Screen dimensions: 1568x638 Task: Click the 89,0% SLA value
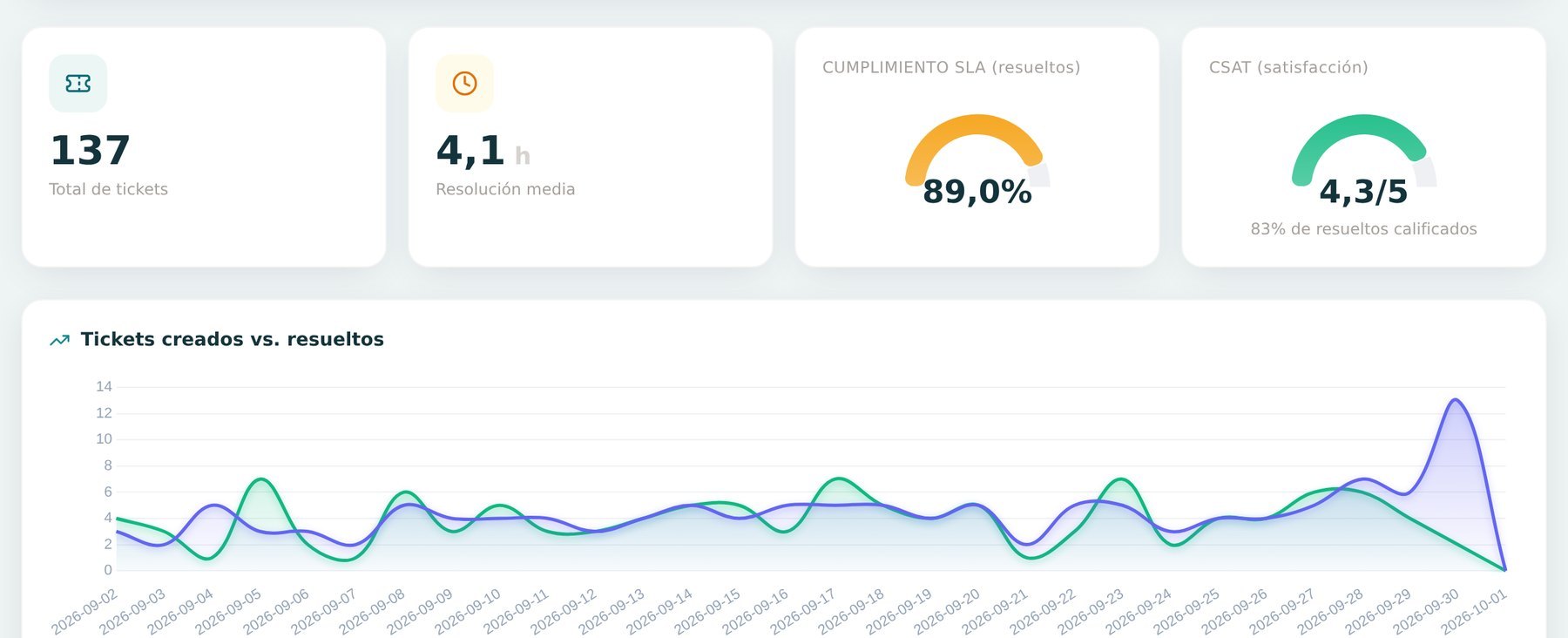(977, 191)
